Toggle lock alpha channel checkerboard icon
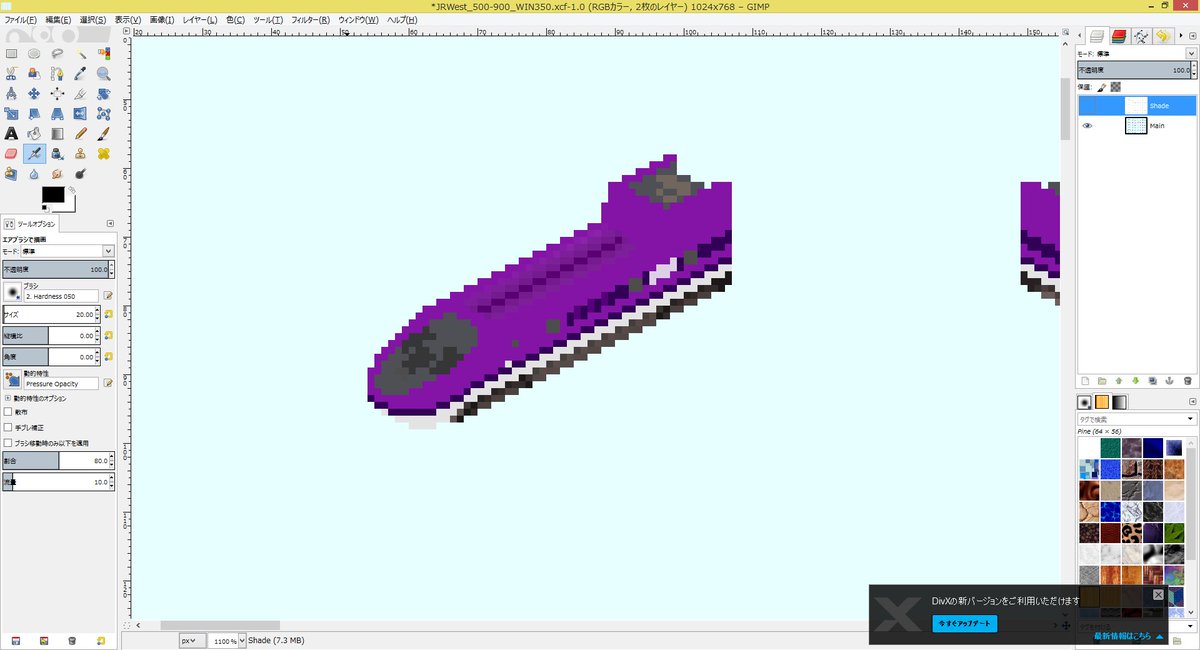The height and width of the screenshot is (650, 1200). point(1115,87)
